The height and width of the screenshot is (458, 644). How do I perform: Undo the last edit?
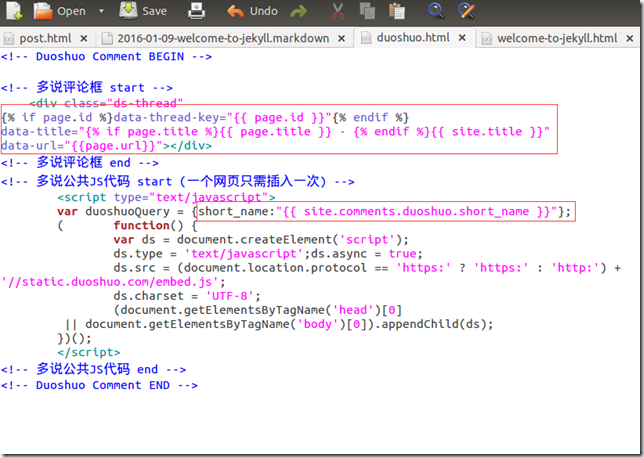pos(252,11)
